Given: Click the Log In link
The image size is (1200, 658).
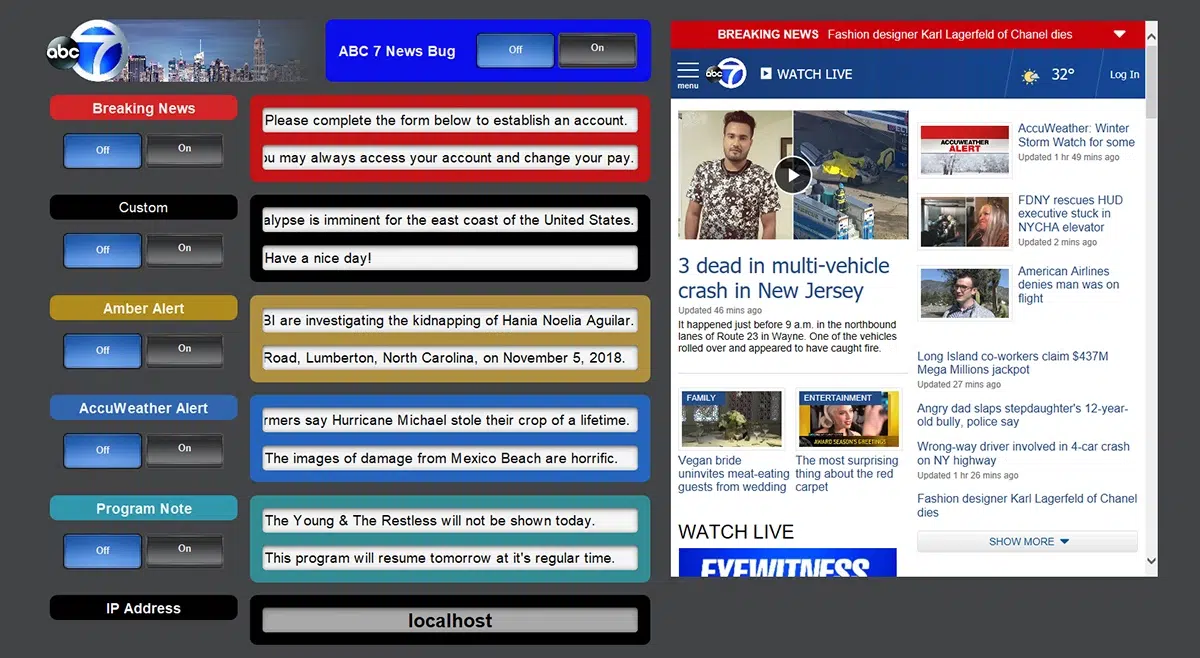Looking at the screenshot, I should (x=1124, y=75).
